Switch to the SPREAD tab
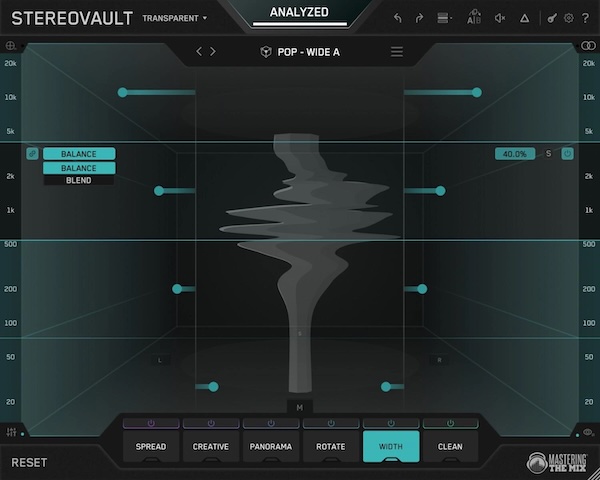 (151, 446)
